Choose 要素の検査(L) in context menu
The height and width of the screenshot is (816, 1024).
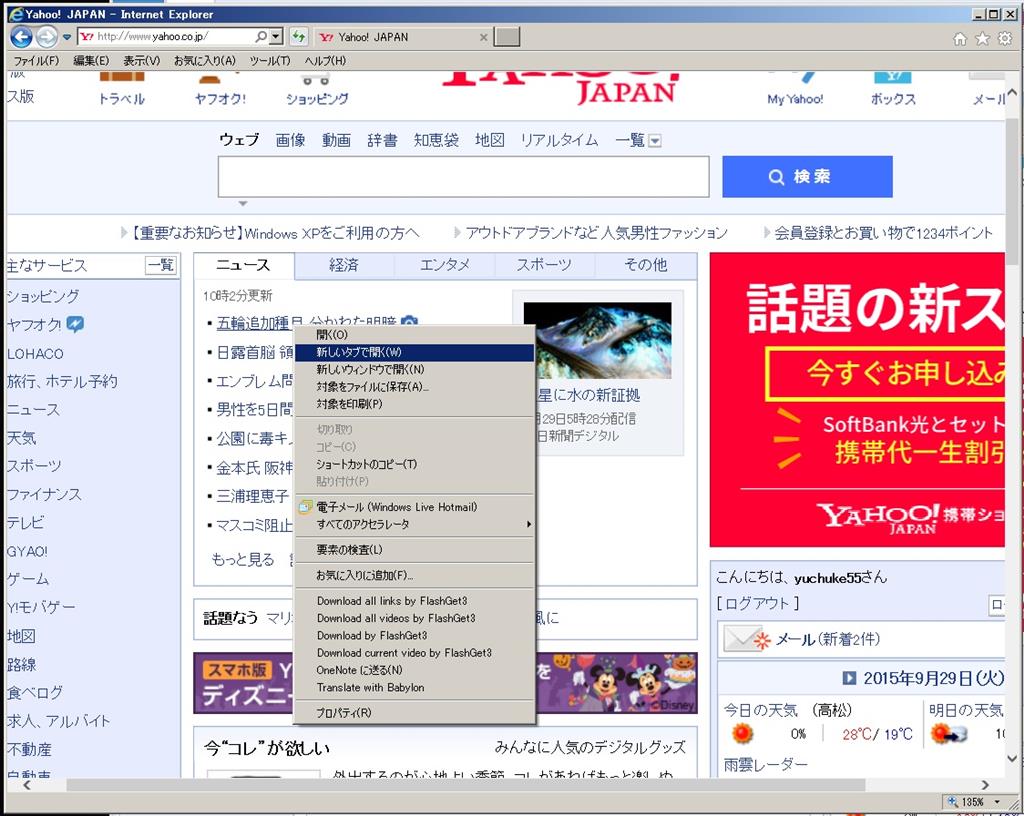click(x=415, y=550)
